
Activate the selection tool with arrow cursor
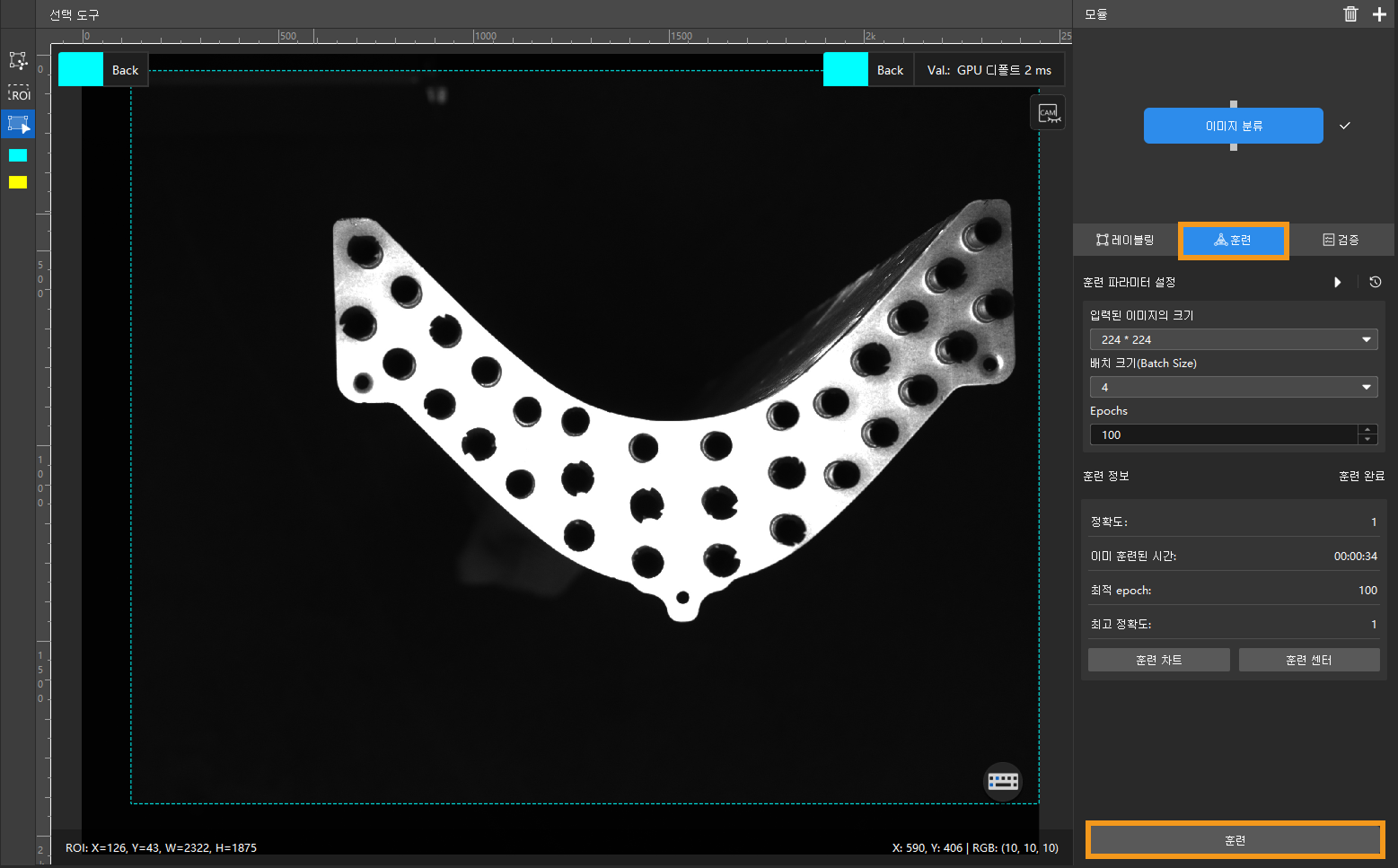click(19, 124)
